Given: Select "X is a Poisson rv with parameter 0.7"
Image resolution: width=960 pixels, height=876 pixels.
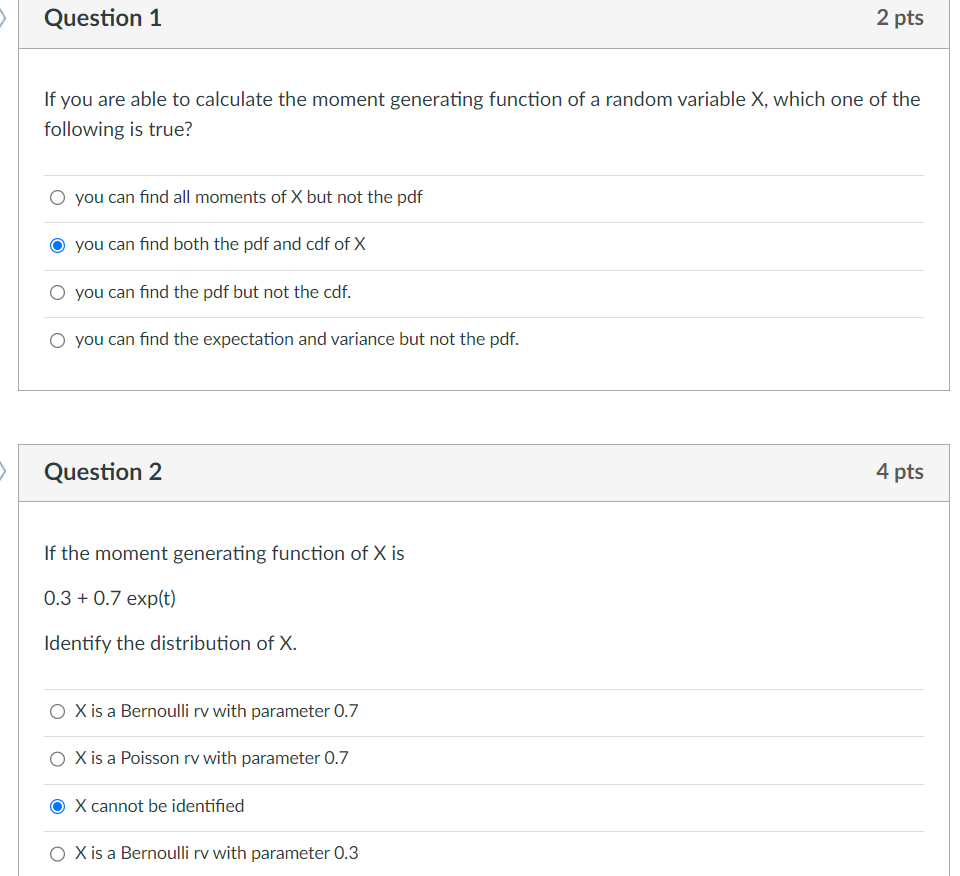Looking at the screenshot, I should [57, 758].
